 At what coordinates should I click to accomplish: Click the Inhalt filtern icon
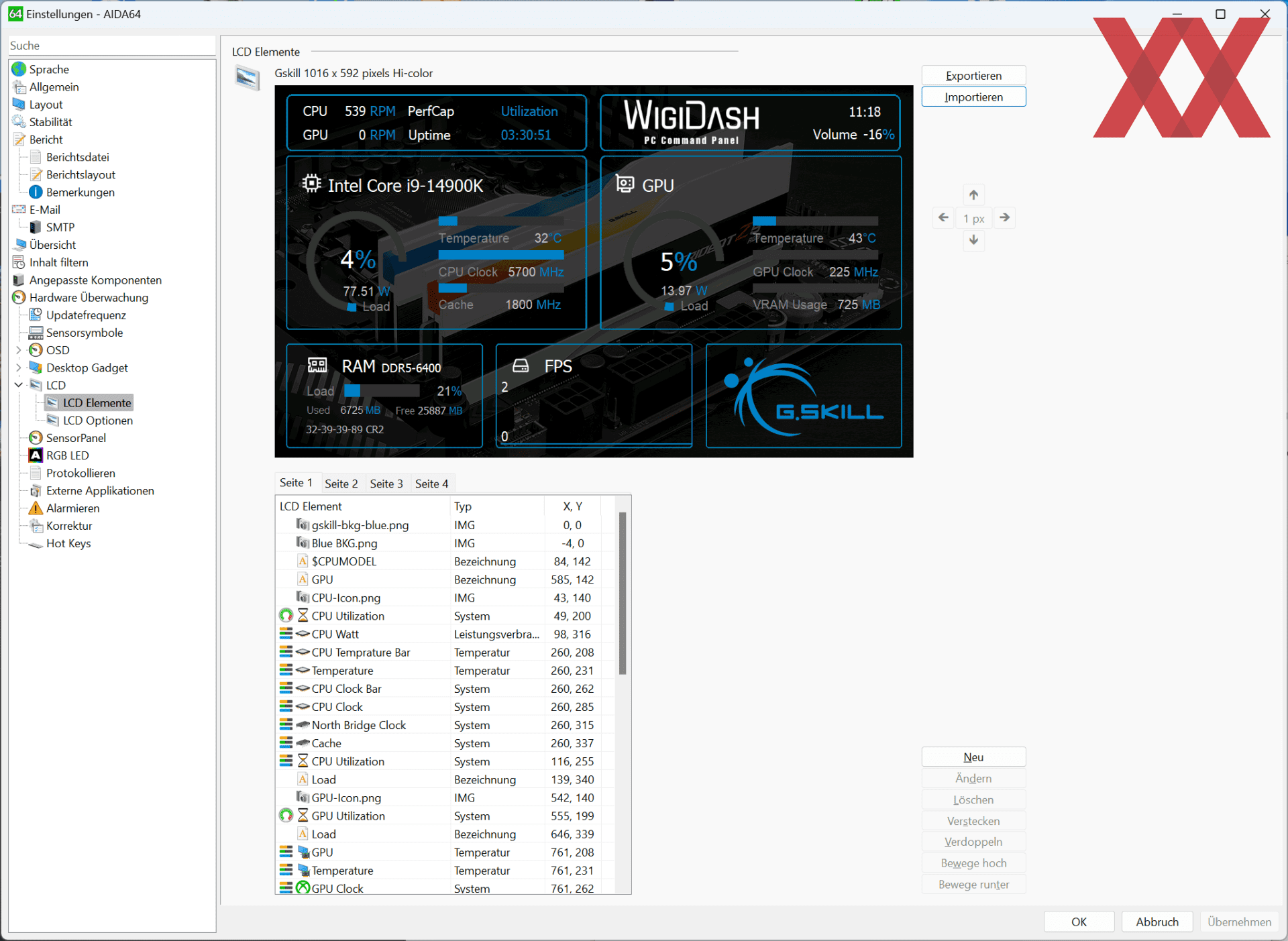(19, 262)
